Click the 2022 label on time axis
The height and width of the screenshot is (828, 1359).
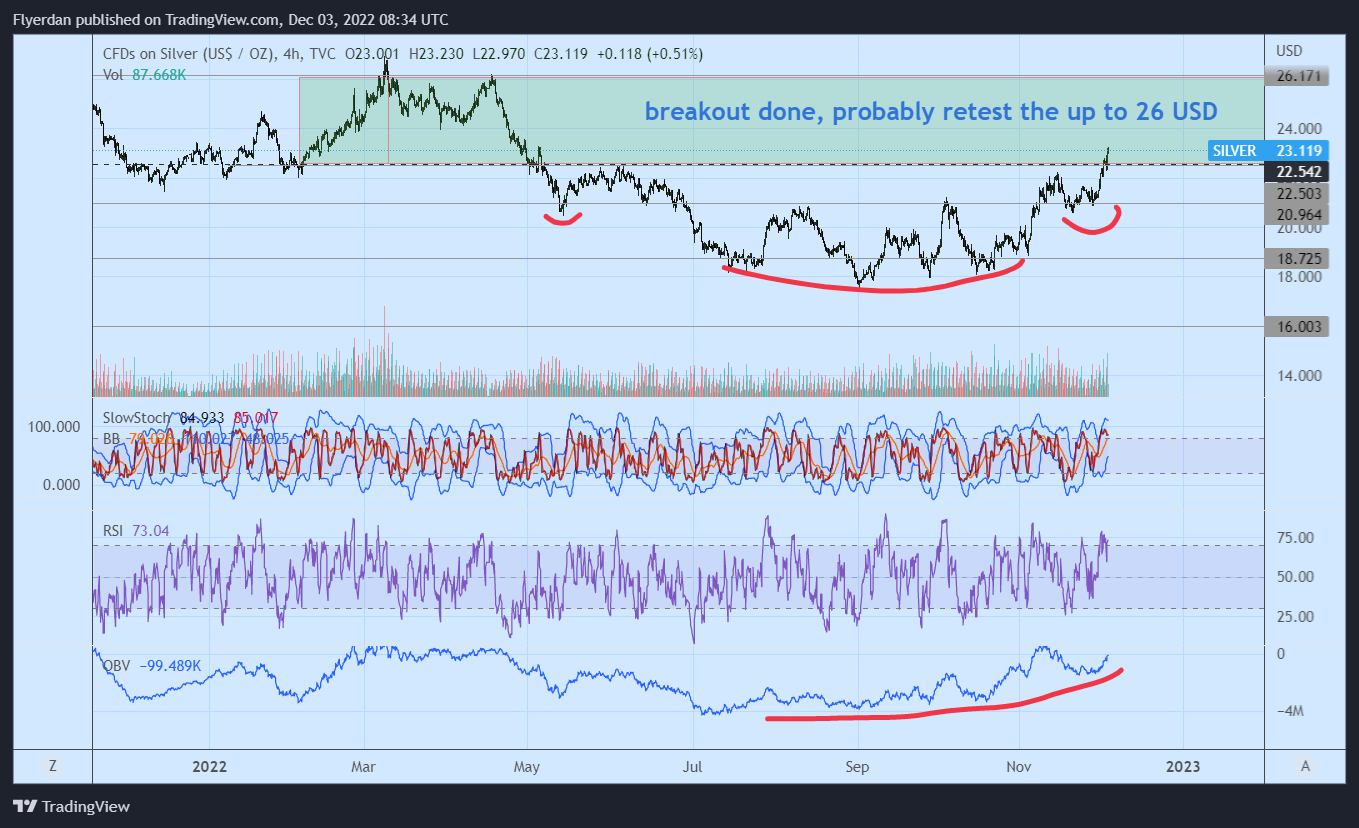[x=210, y=767]
